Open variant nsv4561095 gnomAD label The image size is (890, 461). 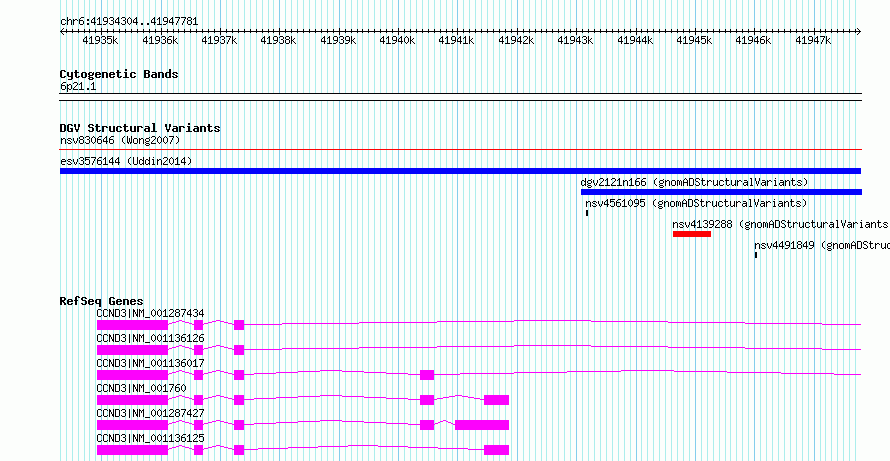tap(696, 203)
